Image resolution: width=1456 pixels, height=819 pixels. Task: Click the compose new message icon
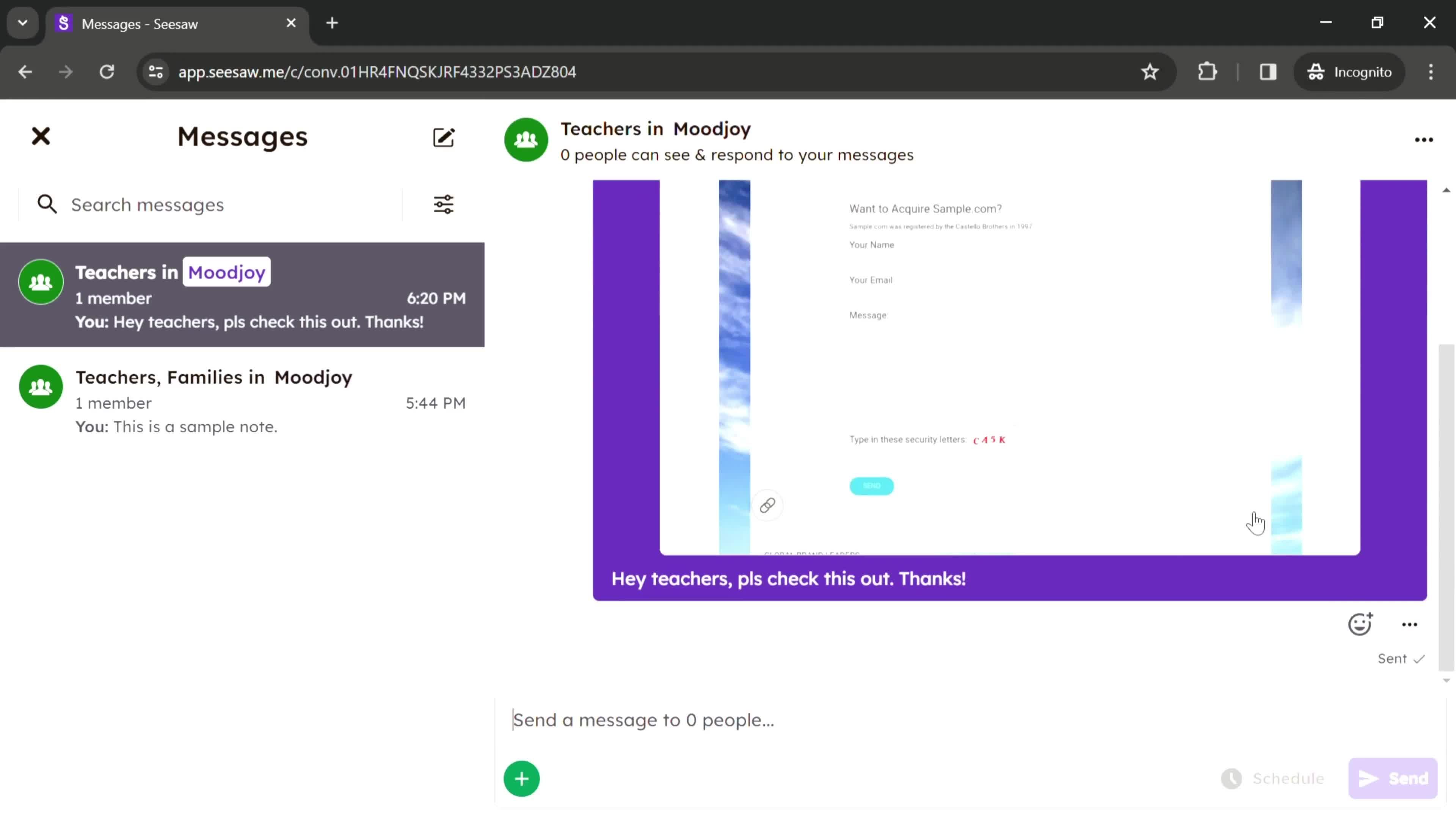[x=444, y=137]
